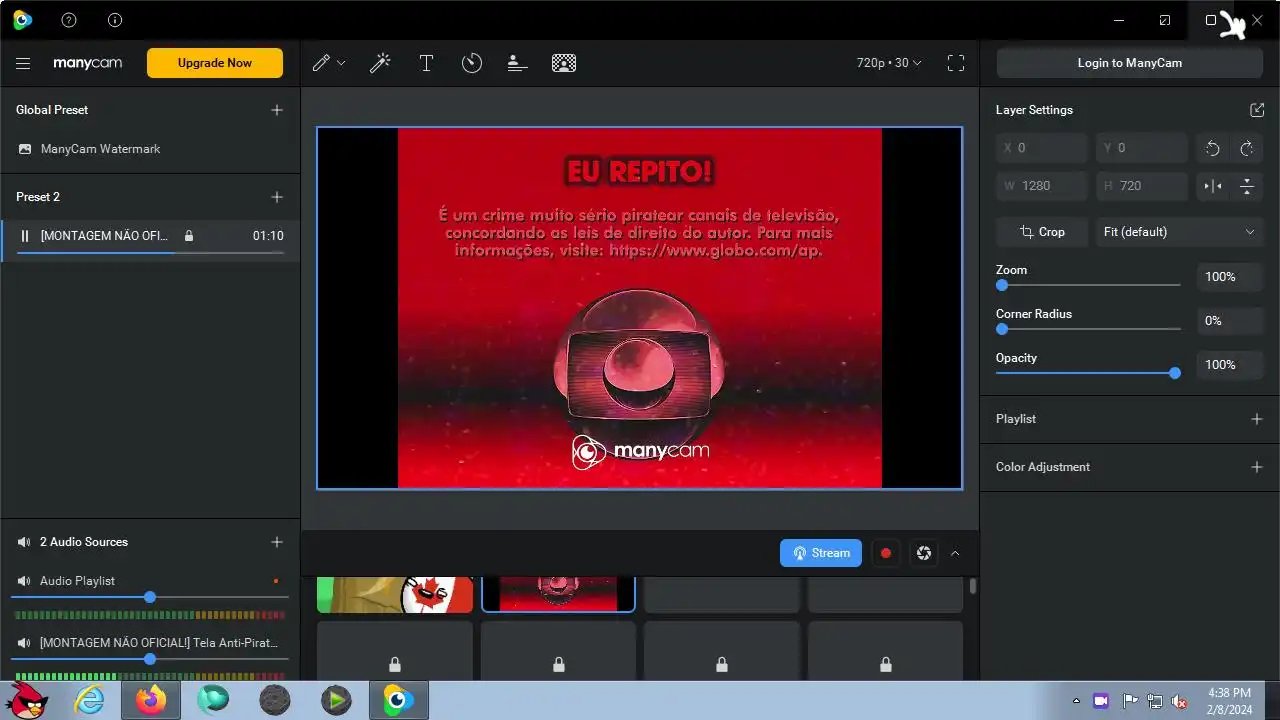The image size is (1280, 720).
Task: Open Internet Explorer from taskbar
Action: pos(90,700)
